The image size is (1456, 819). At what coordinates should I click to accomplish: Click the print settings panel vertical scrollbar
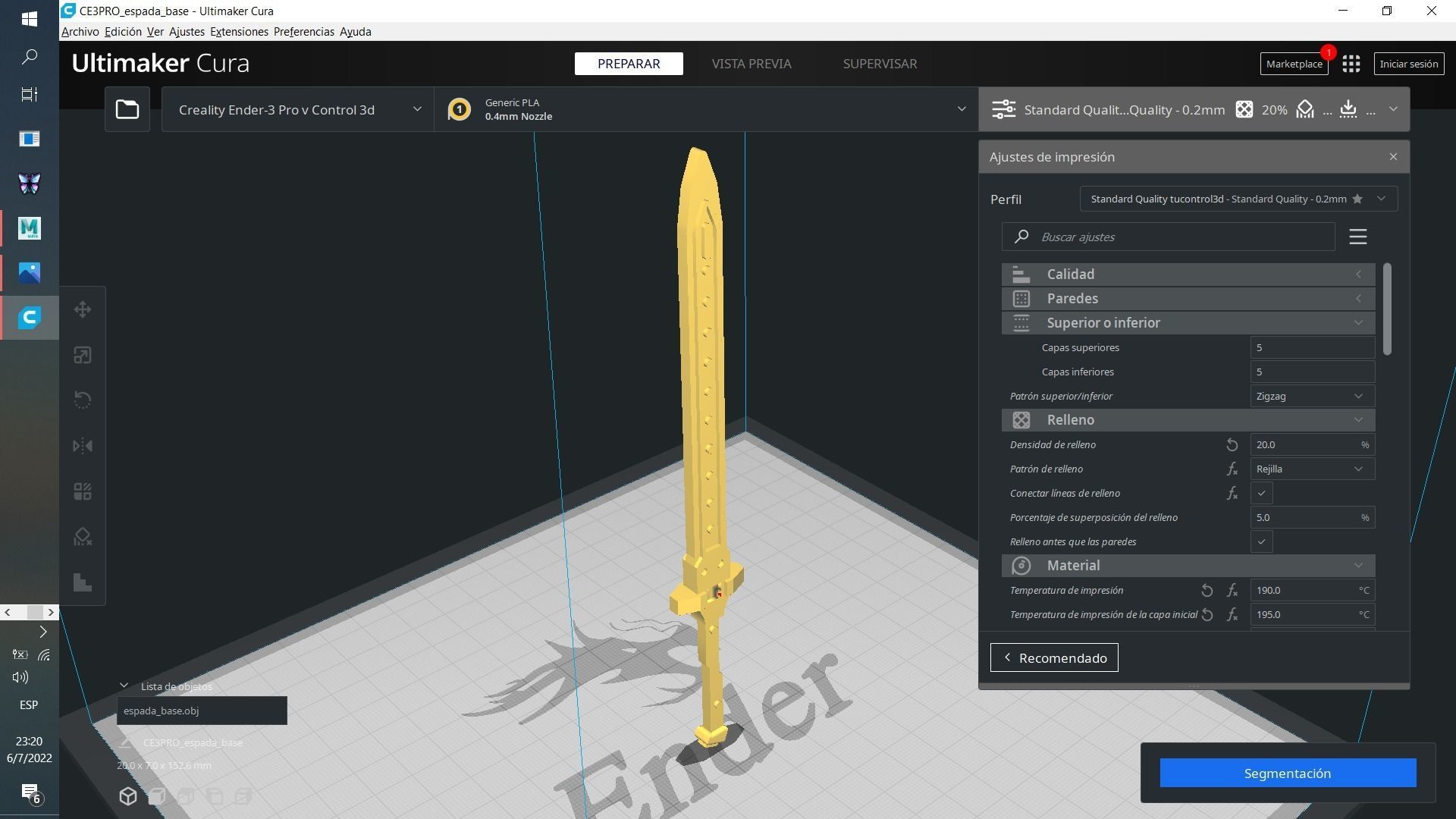coord(1387,309)
